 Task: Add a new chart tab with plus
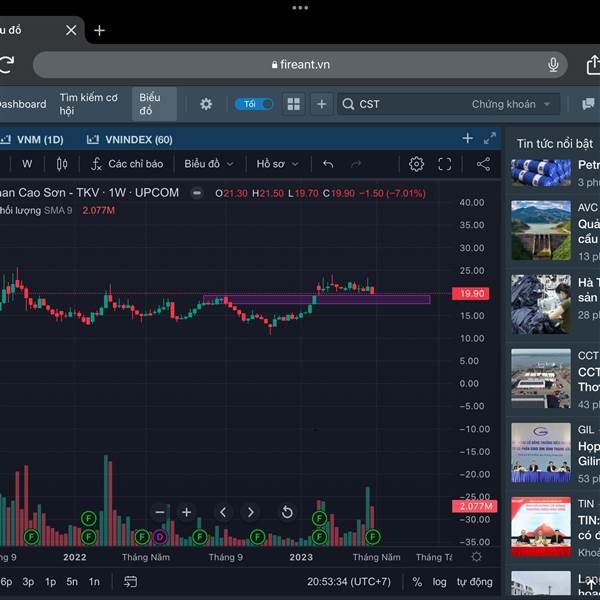468,138
